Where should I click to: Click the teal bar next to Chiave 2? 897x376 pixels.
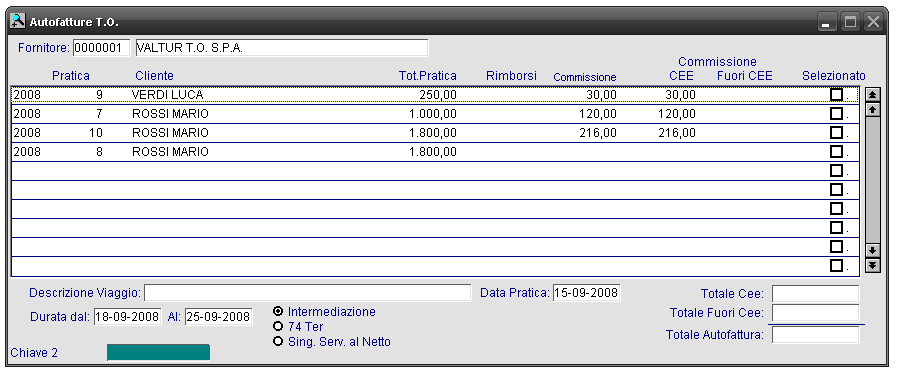(x=158, y=353)
